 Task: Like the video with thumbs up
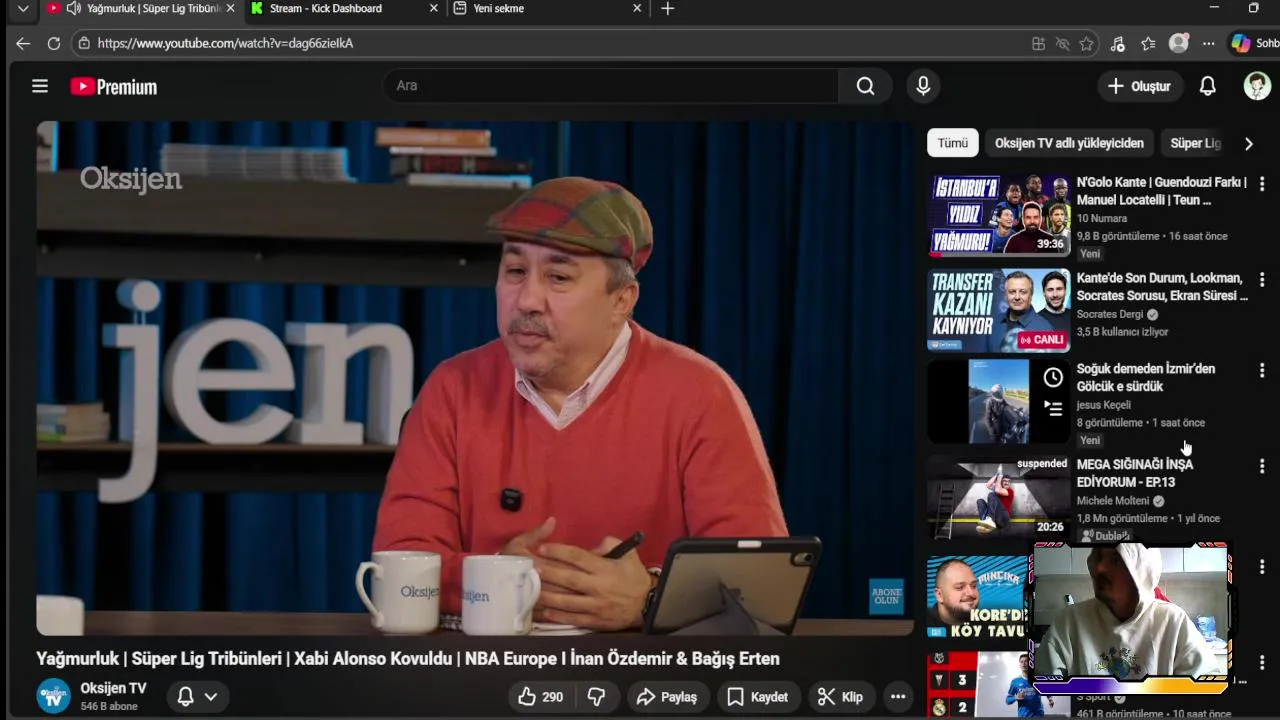click(540, 697)
